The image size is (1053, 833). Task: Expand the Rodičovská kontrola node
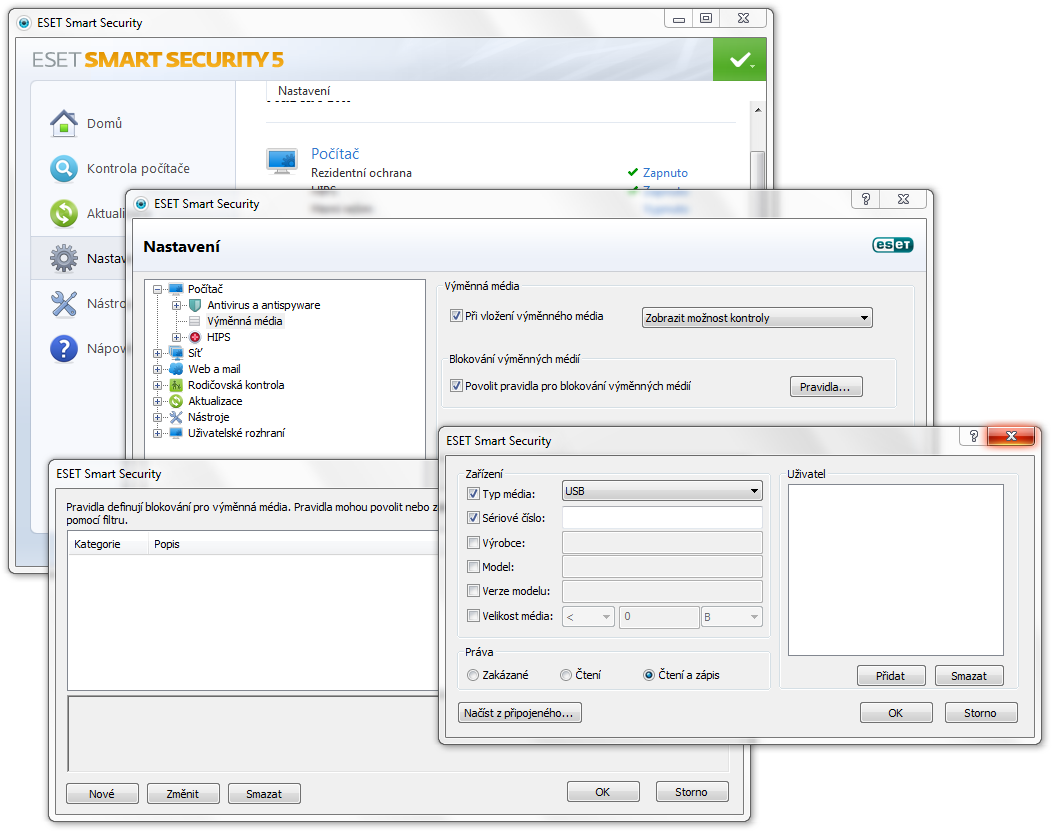[x=157, y=386]
